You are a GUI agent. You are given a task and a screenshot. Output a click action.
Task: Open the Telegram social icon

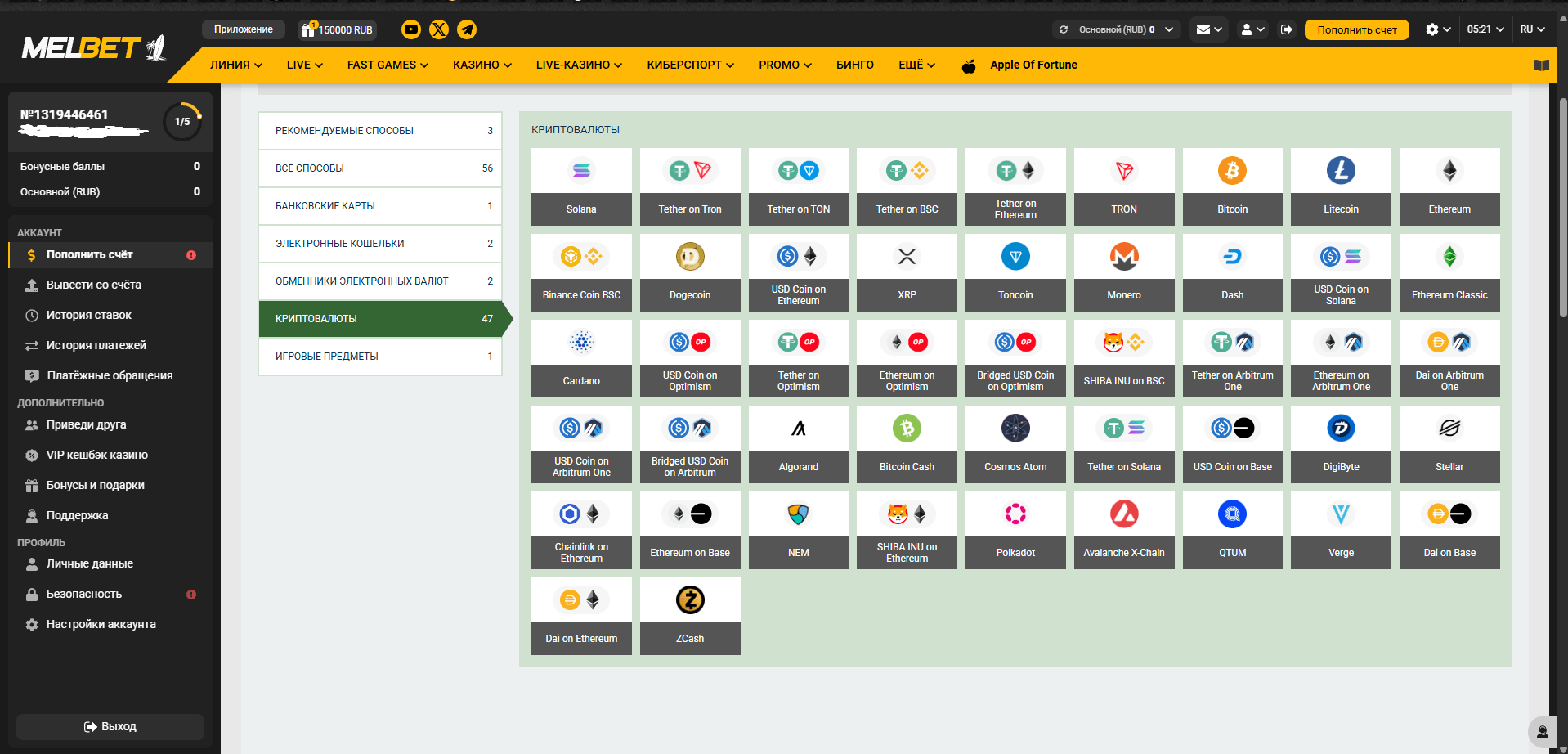(467, 29)
